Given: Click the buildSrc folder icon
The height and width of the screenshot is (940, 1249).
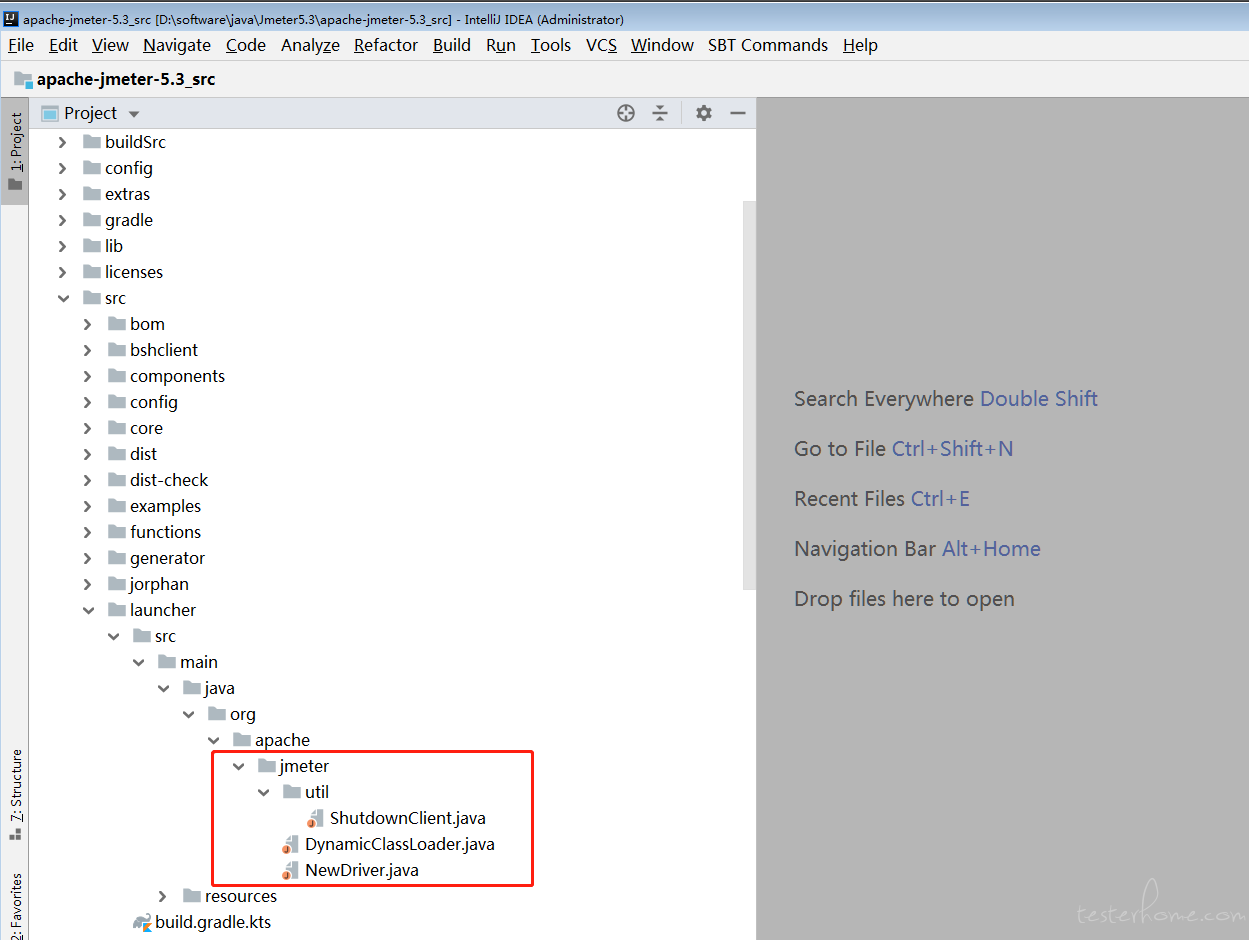Looking at the screenshot, I should 91,142.
